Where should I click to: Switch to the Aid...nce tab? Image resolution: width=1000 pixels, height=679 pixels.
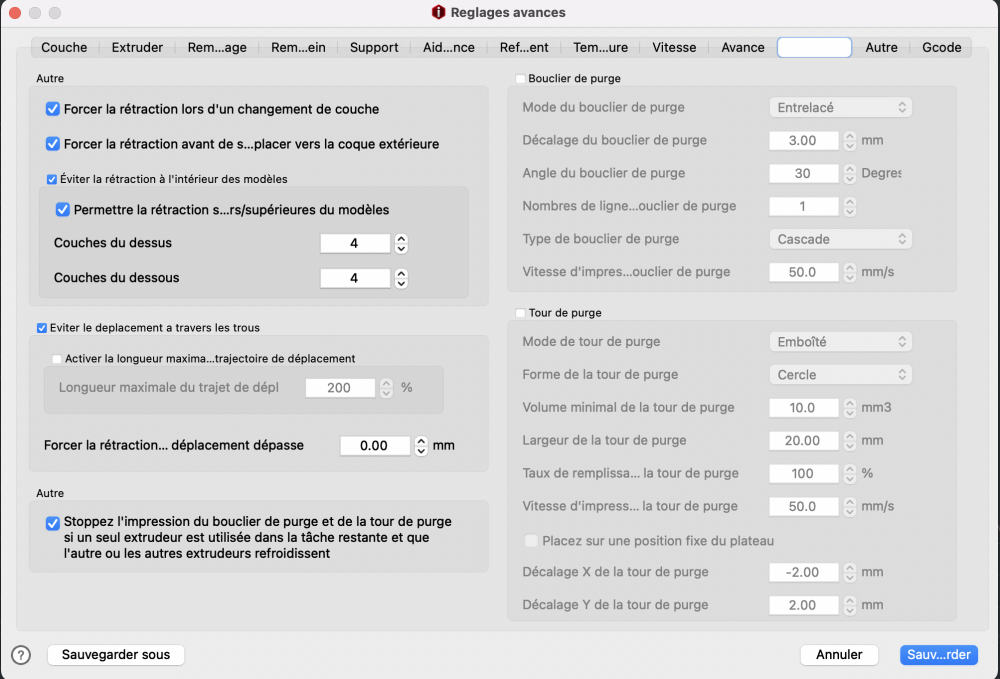[448, 47]
